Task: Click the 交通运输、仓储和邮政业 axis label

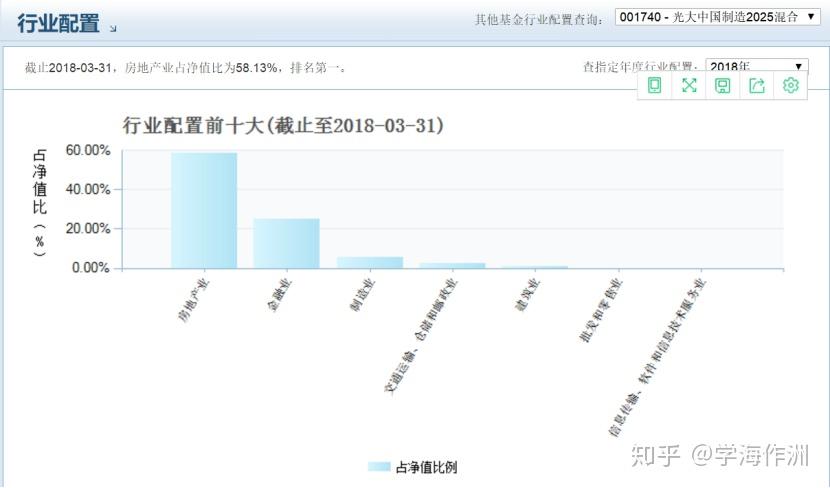Action: (x=420, y=336)
